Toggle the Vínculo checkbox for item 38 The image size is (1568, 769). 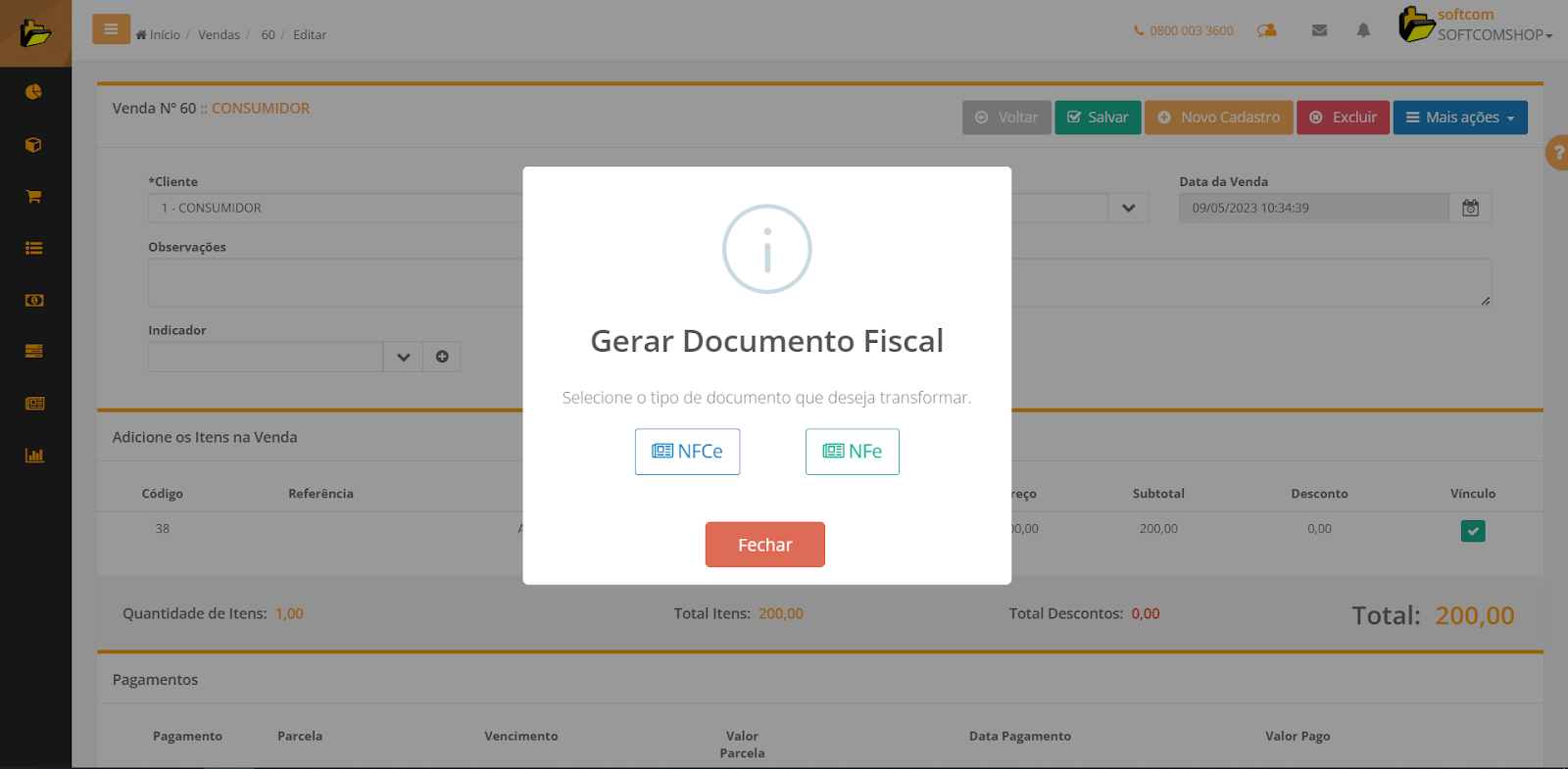tap(1472, 531)
